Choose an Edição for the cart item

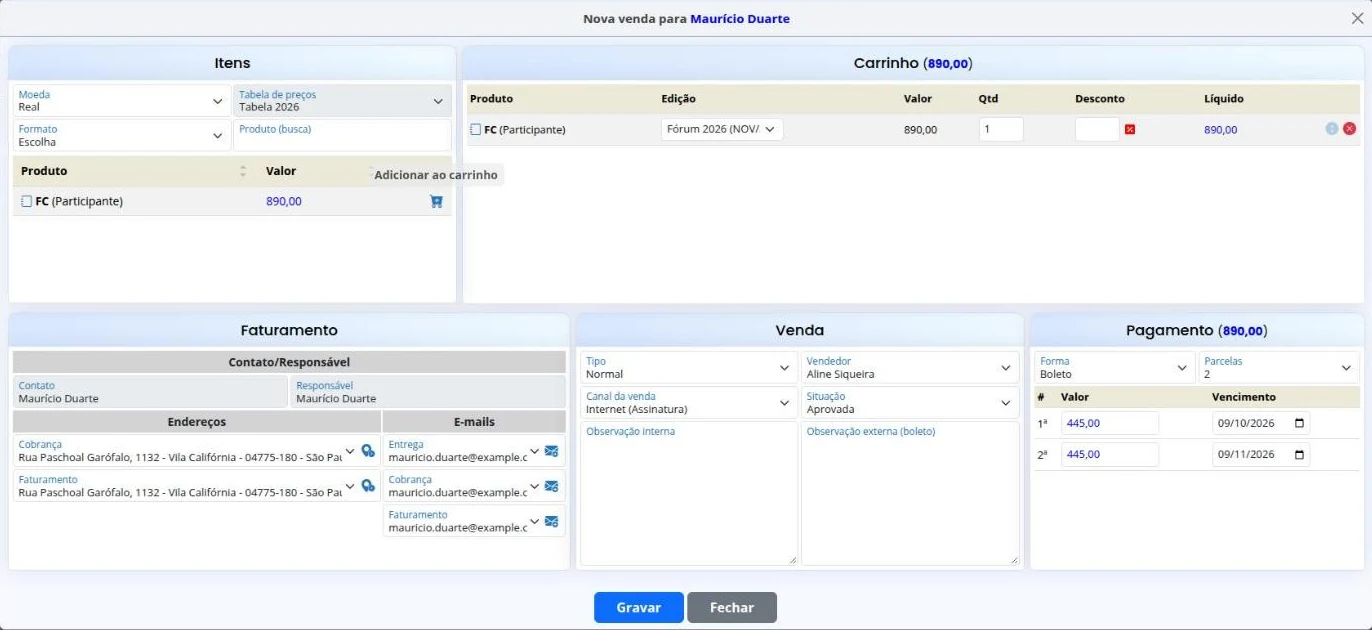(x=722, y=129)
